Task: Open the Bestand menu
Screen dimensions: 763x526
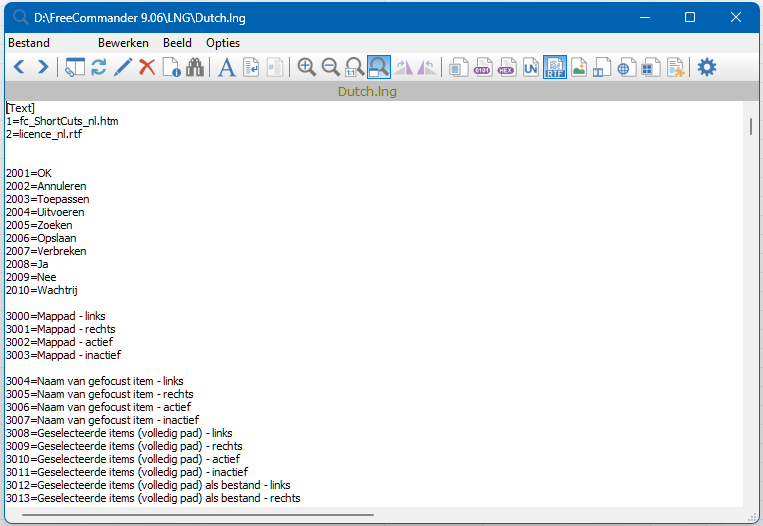Action: (x=28, y=43)
